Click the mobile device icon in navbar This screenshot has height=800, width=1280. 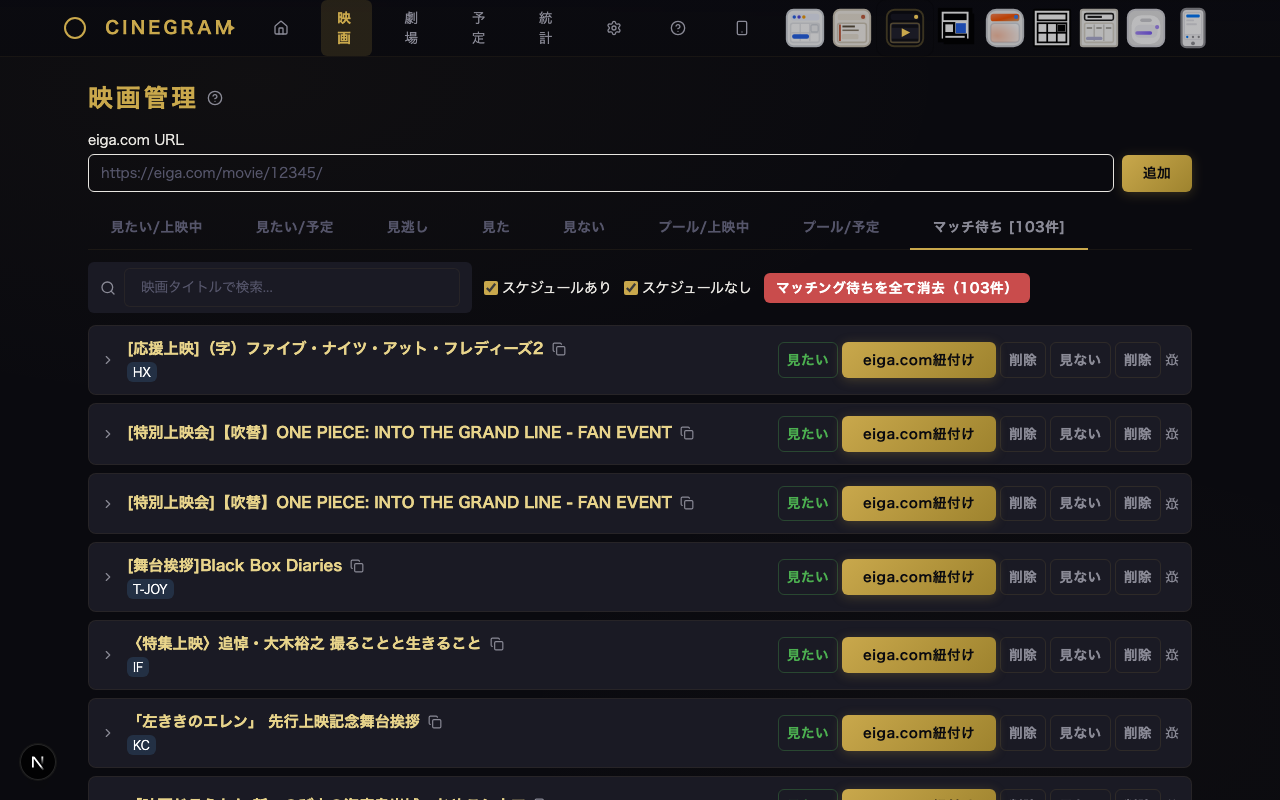click(742, 28)
